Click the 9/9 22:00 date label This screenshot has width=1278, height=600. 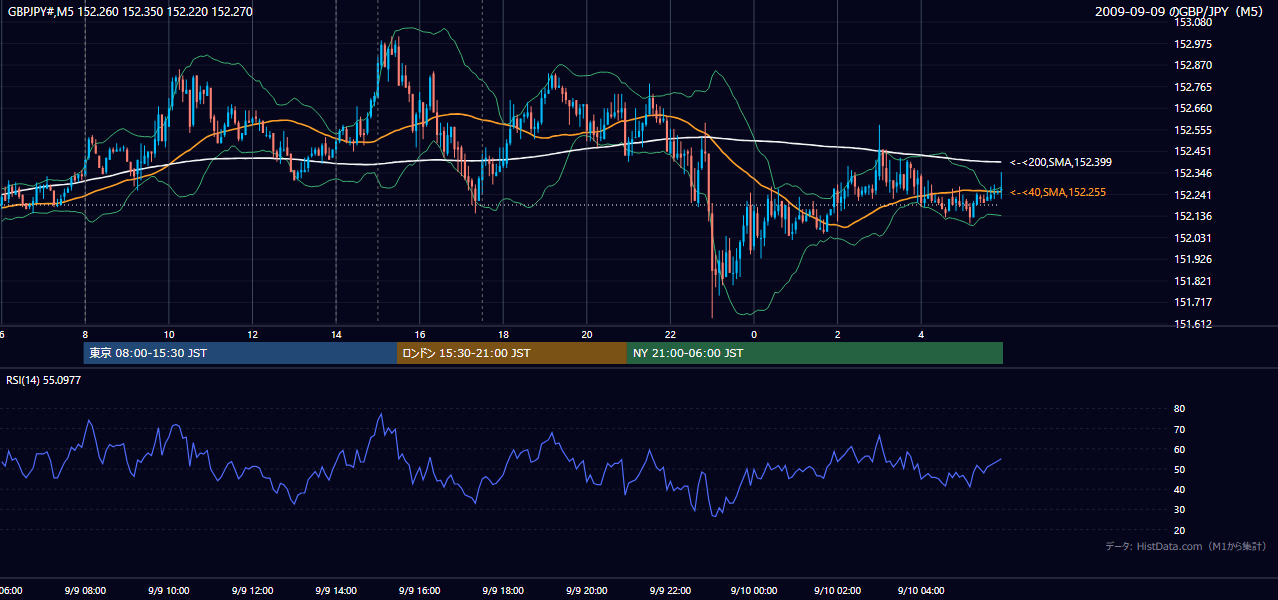tap(671, 590)
